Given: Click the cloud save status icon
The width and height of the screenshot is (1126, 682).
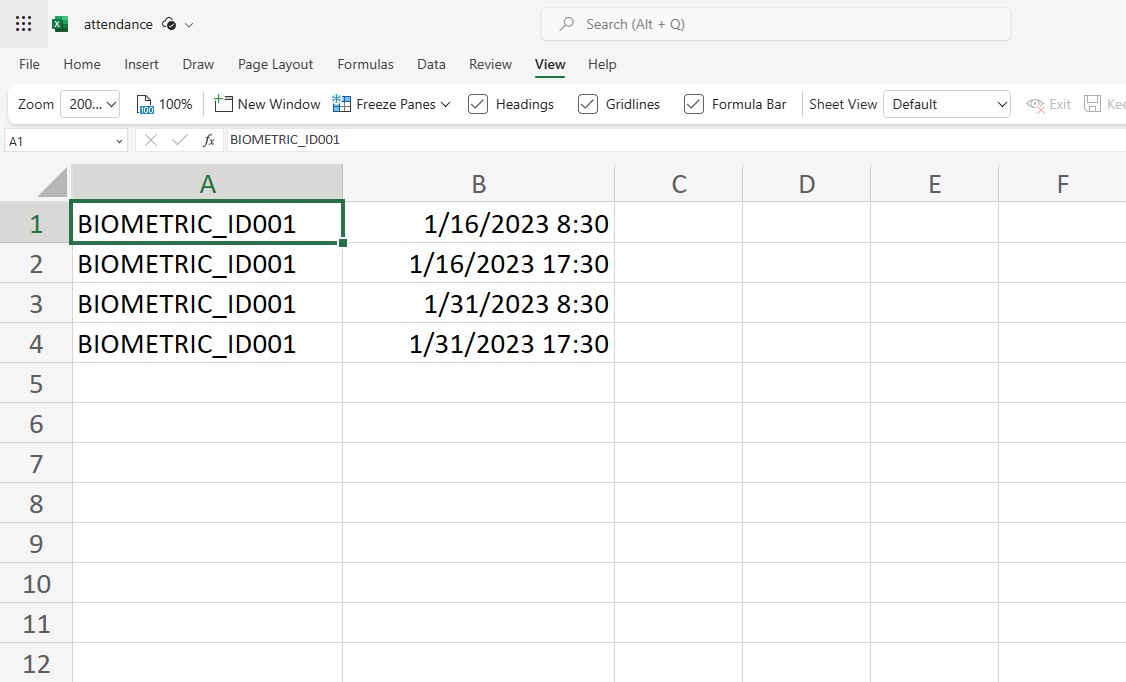Looking at the screenshot, I should click(x=169, y=24).
